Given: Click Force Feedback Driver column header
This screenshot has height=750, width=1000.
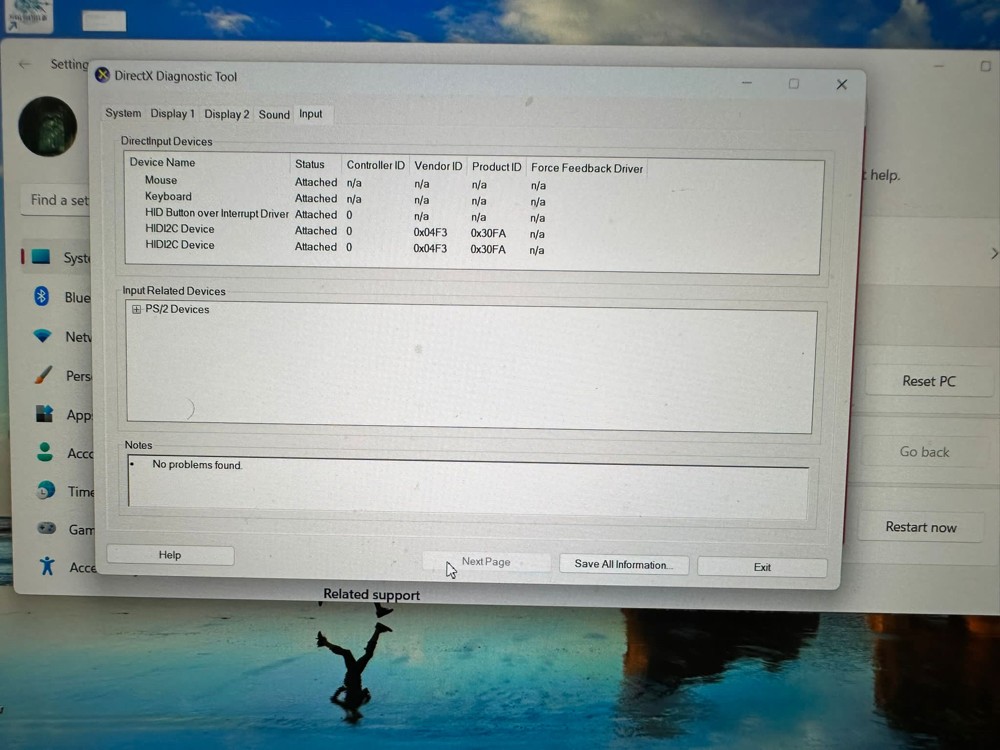Looking at the screenshot, I should tap(587, 168).
